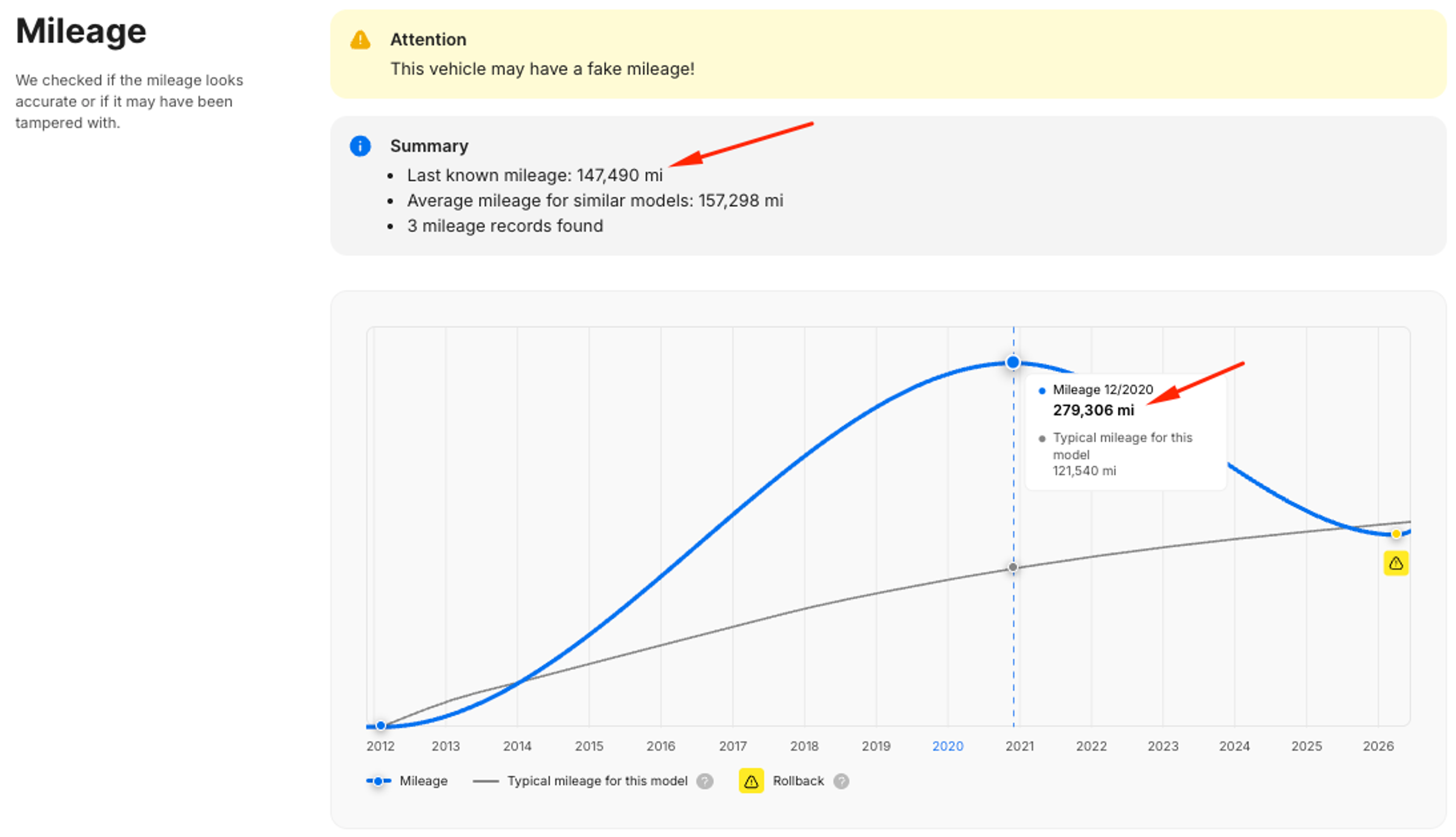Click help icon next to Typical mileage legend
The image size is (1456, 837).
[705, 781]
